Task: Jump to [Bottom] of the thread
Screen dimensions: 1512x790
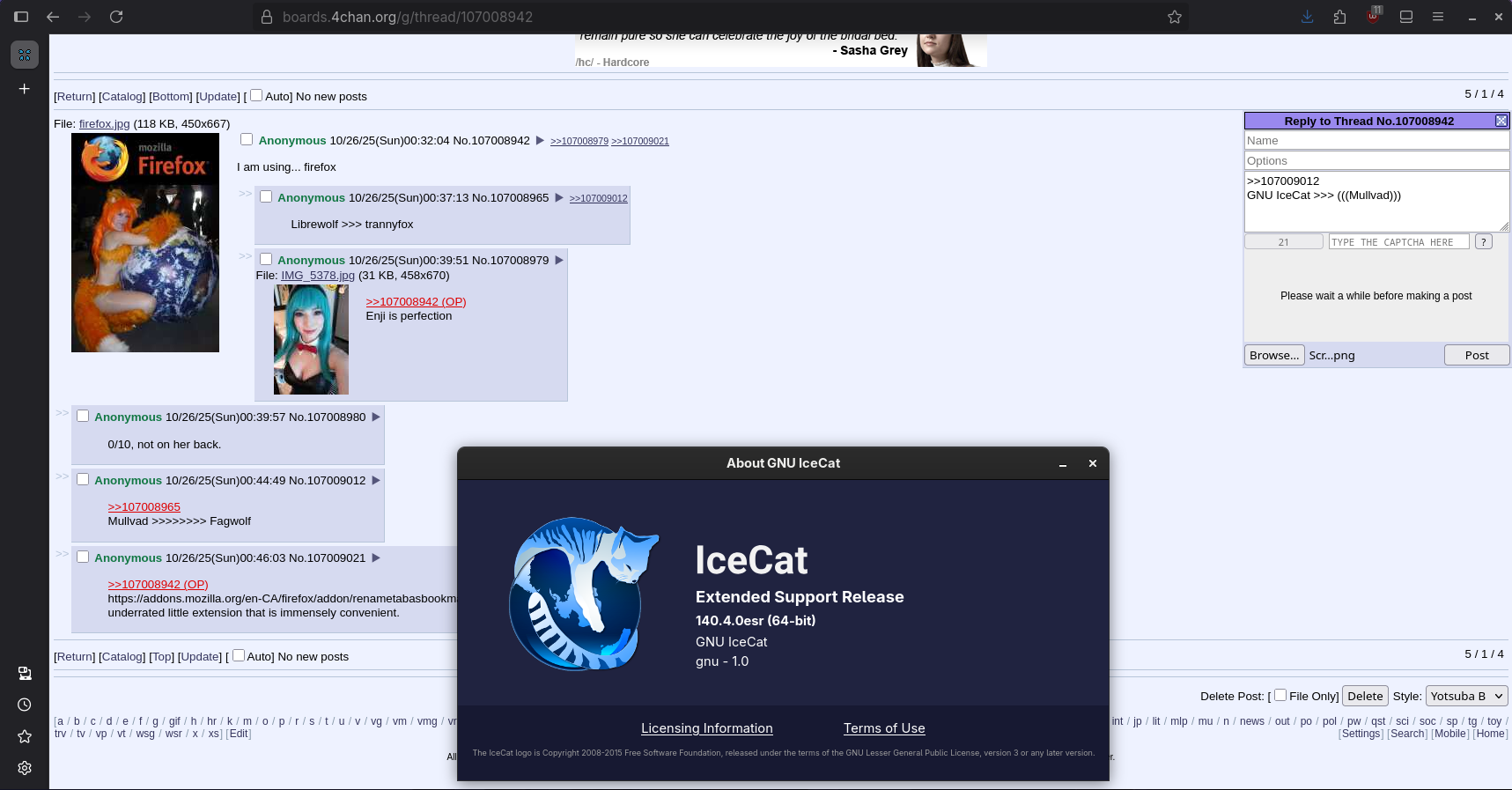Action: click(x=171, y=97)
